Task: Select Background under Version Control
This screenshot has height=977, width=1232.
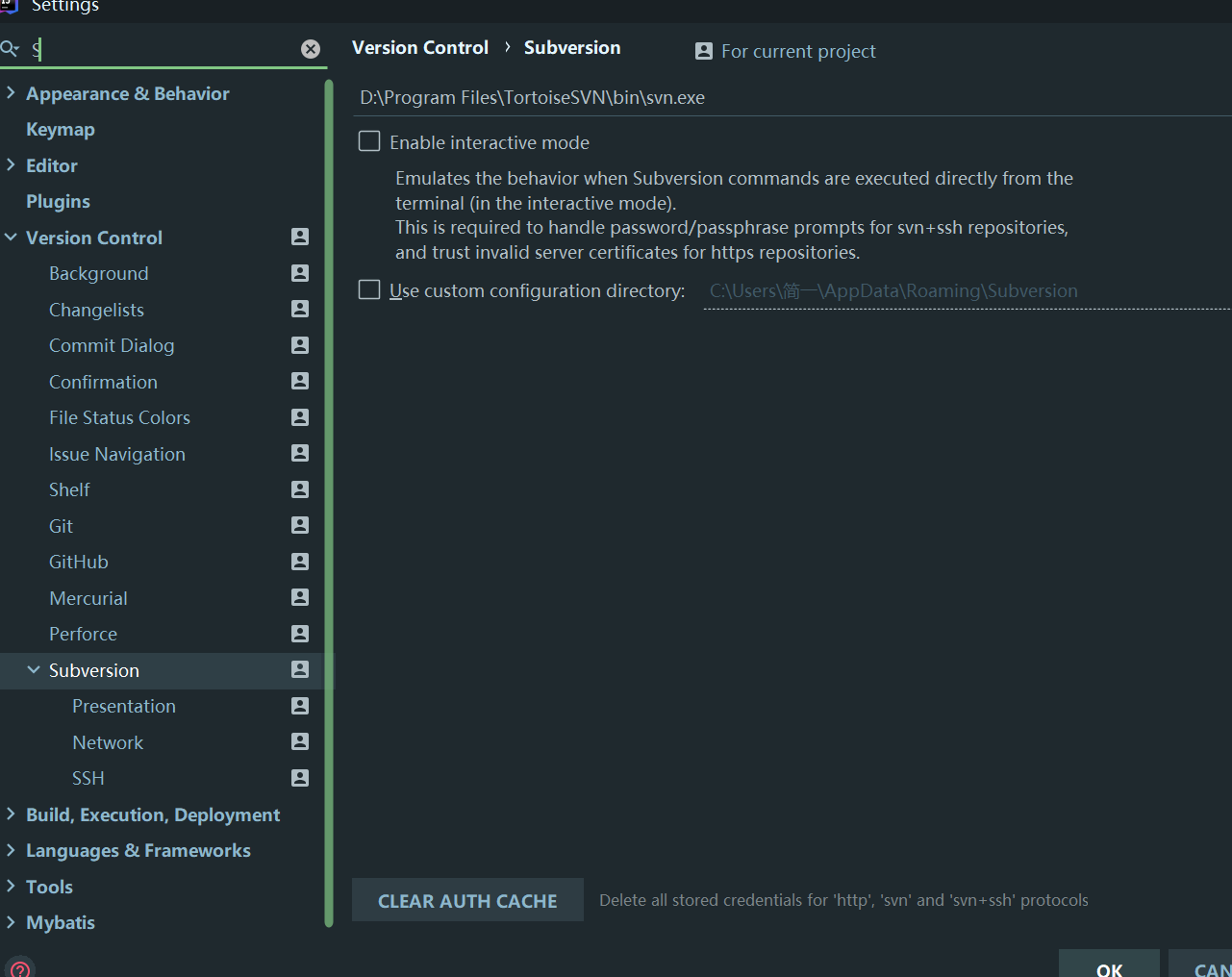Action: click(99, 274)
